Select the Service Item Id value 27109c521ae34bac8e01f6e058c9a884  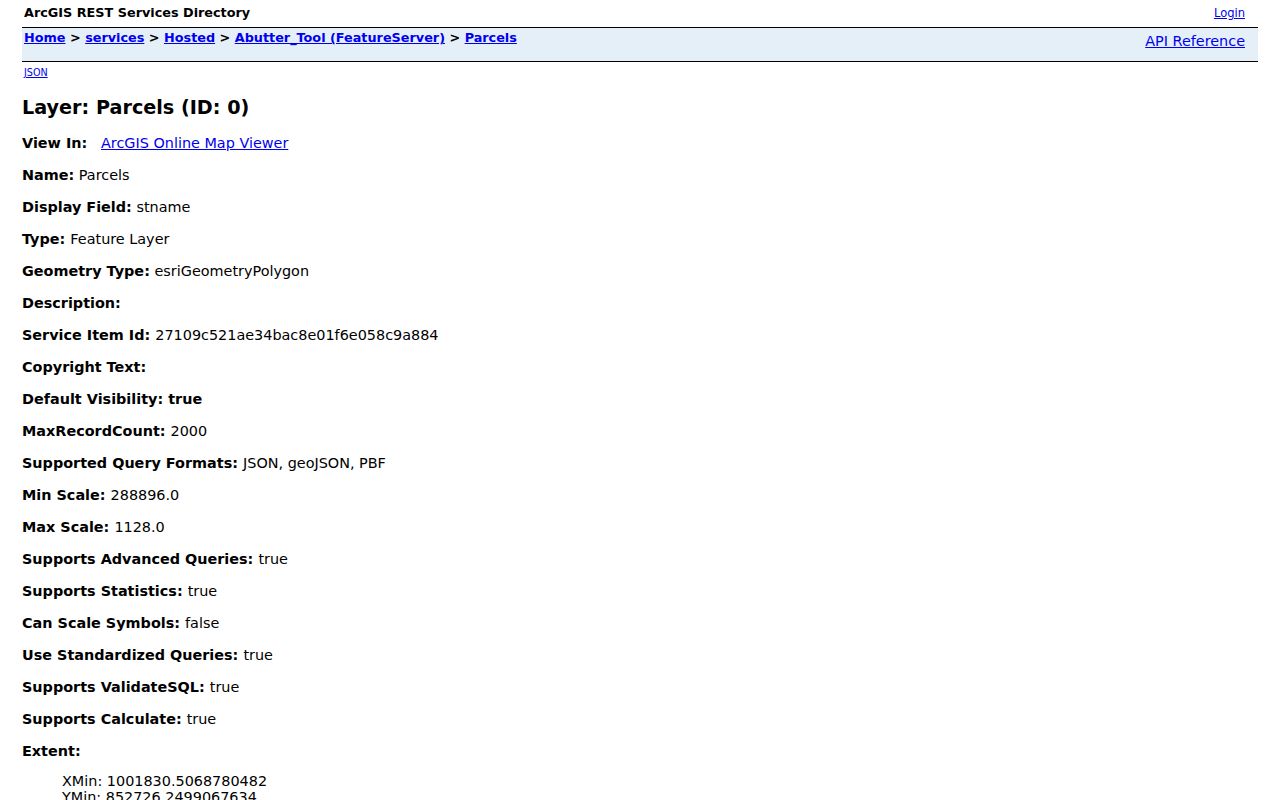click(297, 335)
